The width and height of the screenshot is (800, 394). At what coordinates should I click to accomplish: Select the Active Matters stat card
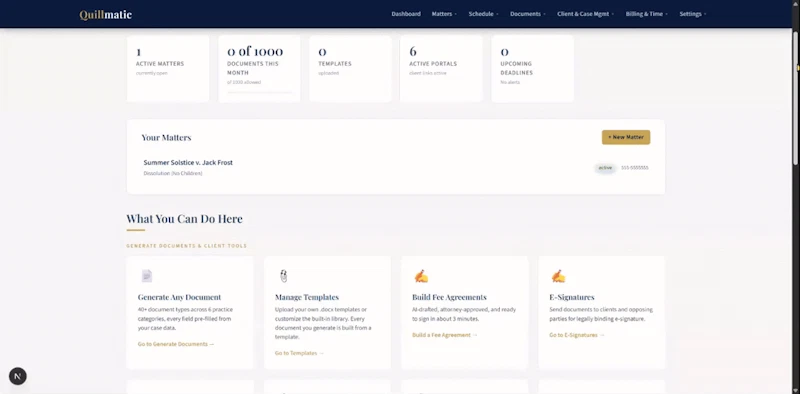(168, 68)
